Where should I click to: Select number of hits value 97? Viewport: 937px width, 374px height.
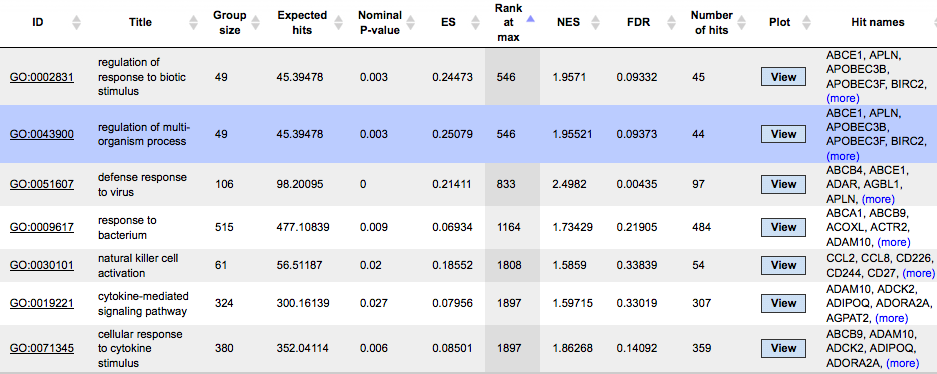699,185
